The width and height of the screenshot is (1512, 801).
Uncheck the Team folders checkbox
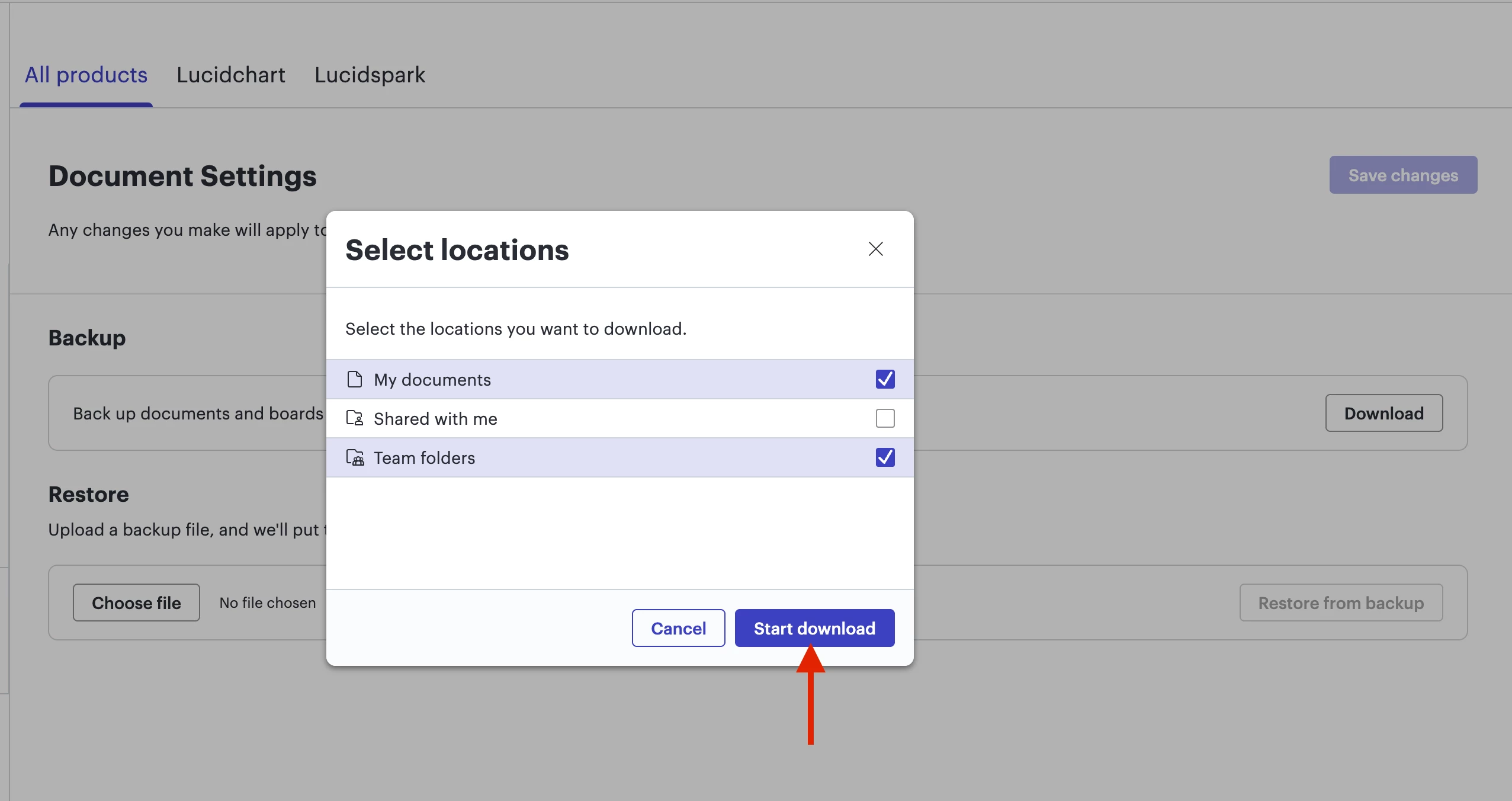885,457
